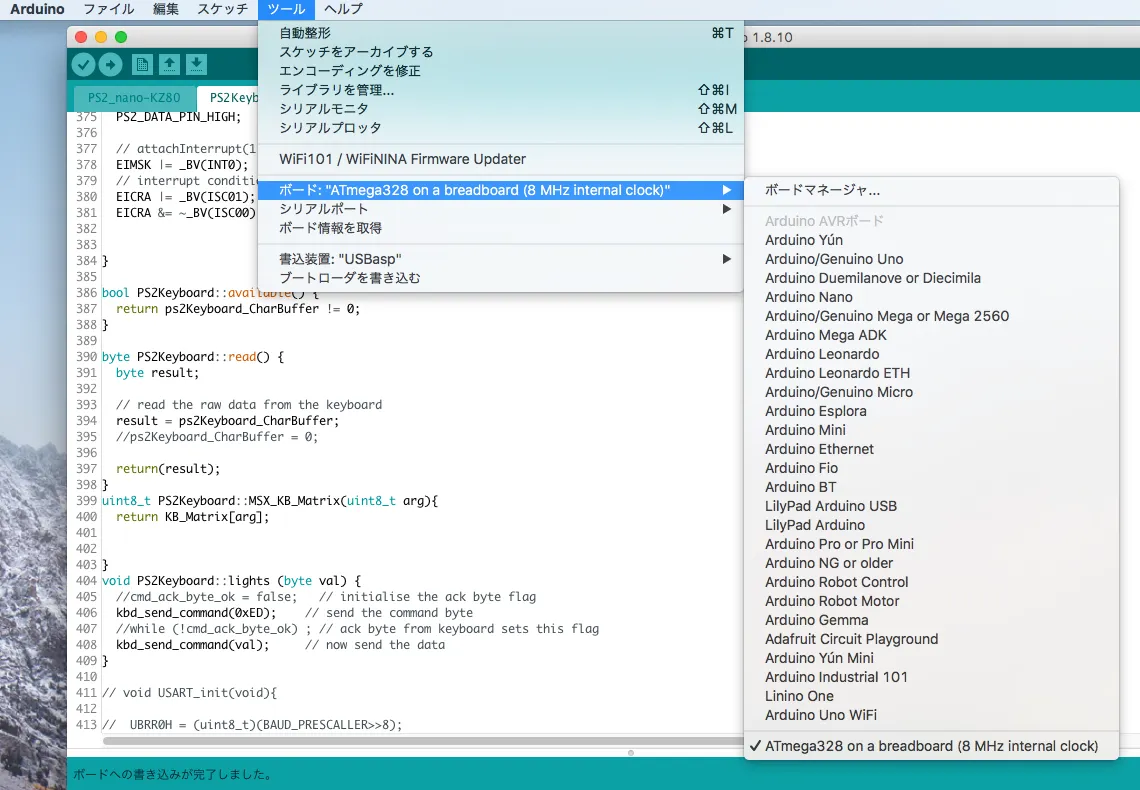The width and height of the screenshot is (1140, 790).
Task: Select Arduino Yún board
Action: 931,241
